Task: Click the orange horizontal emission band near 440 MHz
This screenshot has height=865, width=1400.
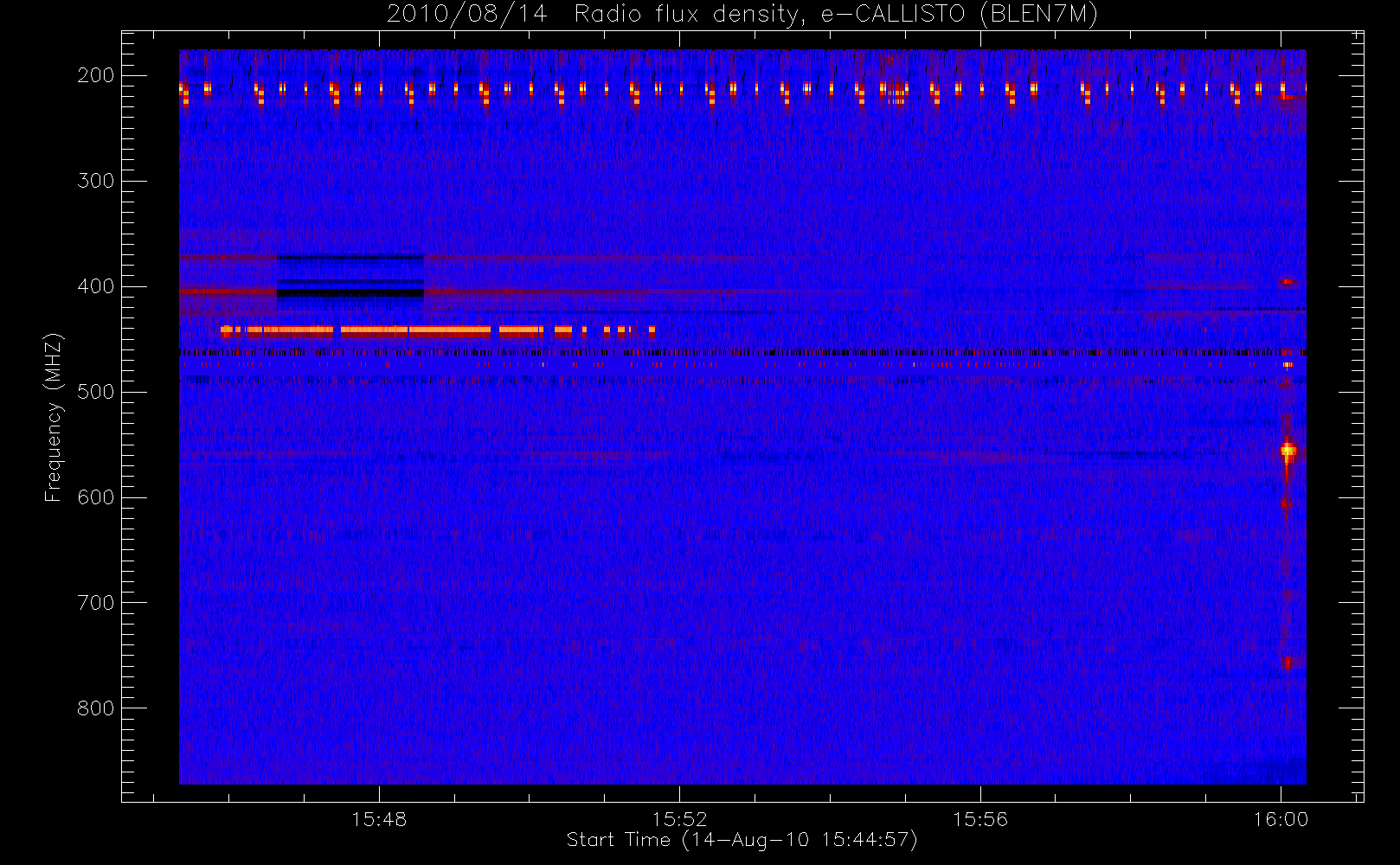Action: click(438, 330)
